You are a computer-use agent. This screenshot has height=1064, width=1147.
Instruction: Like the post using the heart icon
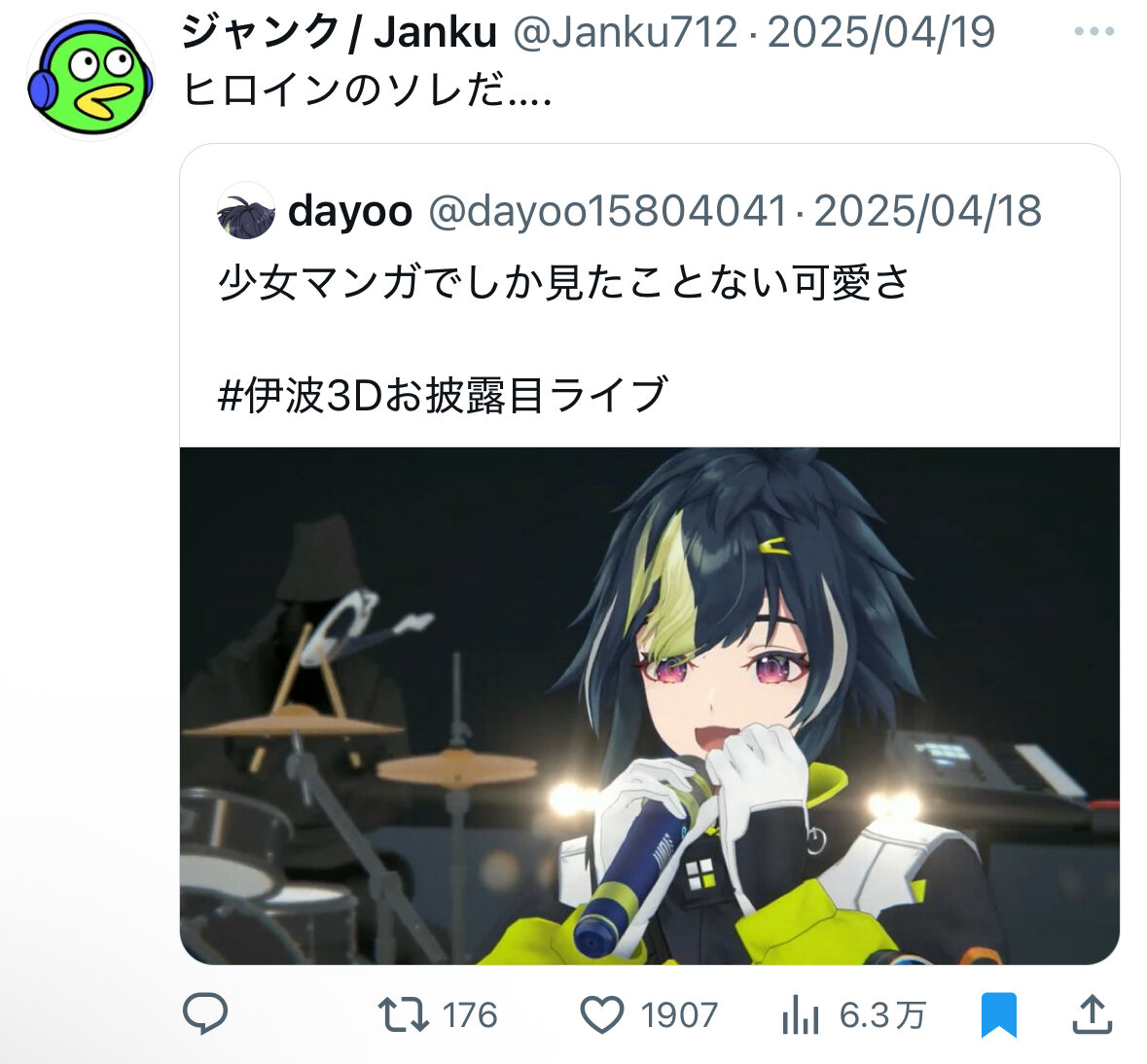coord(601,1015)
